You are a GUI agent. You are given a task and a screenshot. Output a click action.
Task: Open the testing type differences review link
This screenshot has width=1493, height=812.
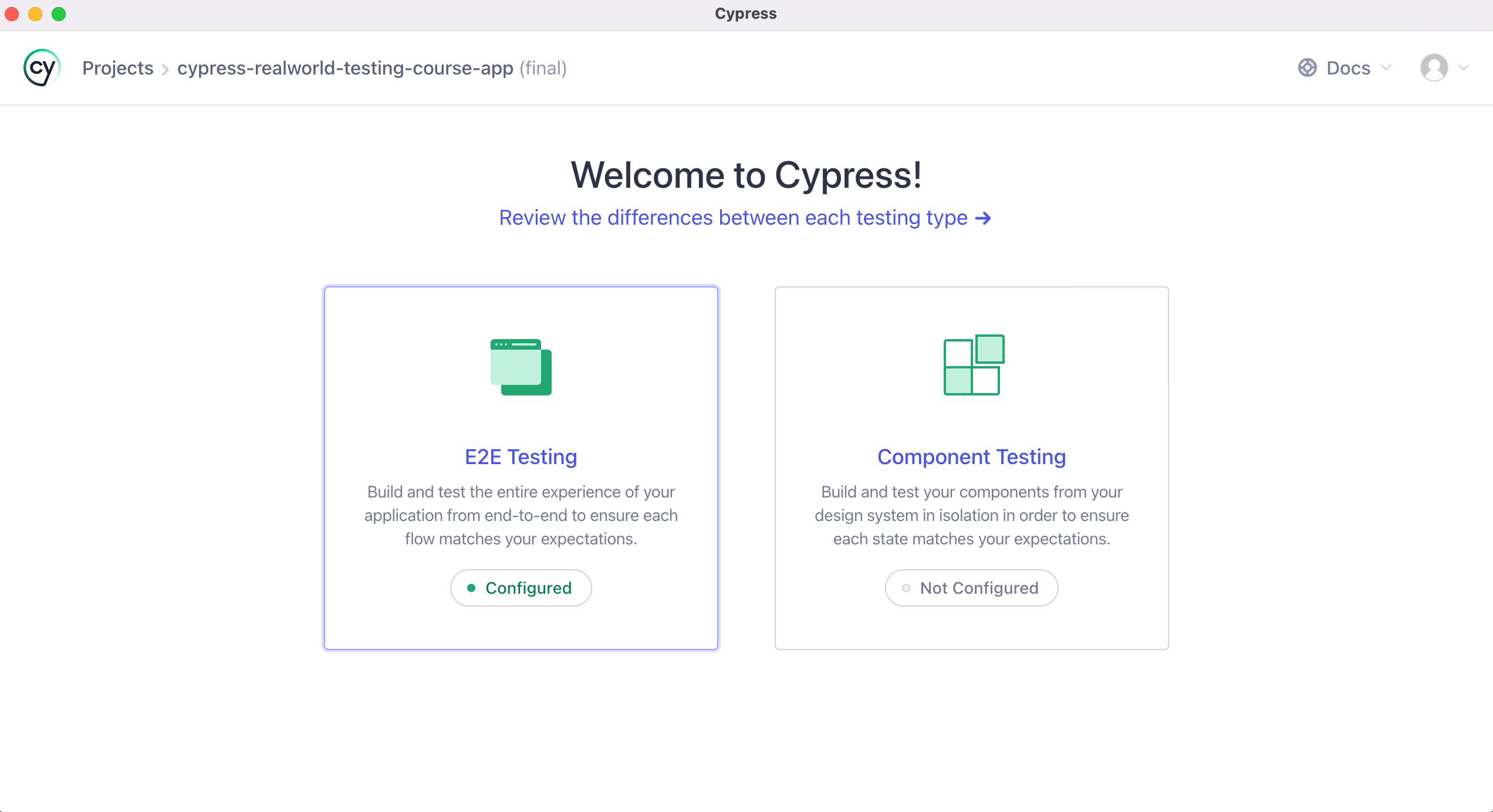(x=732, y=217)
